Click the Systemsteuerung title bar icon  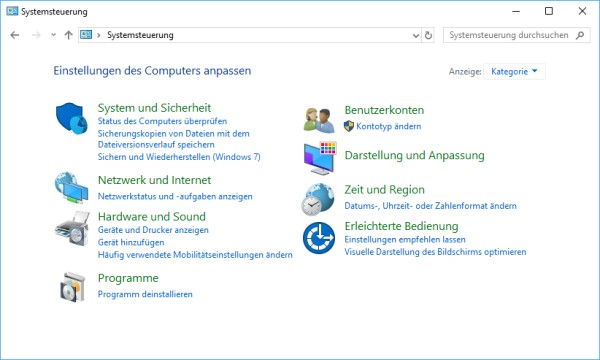[x=12, y=11]
